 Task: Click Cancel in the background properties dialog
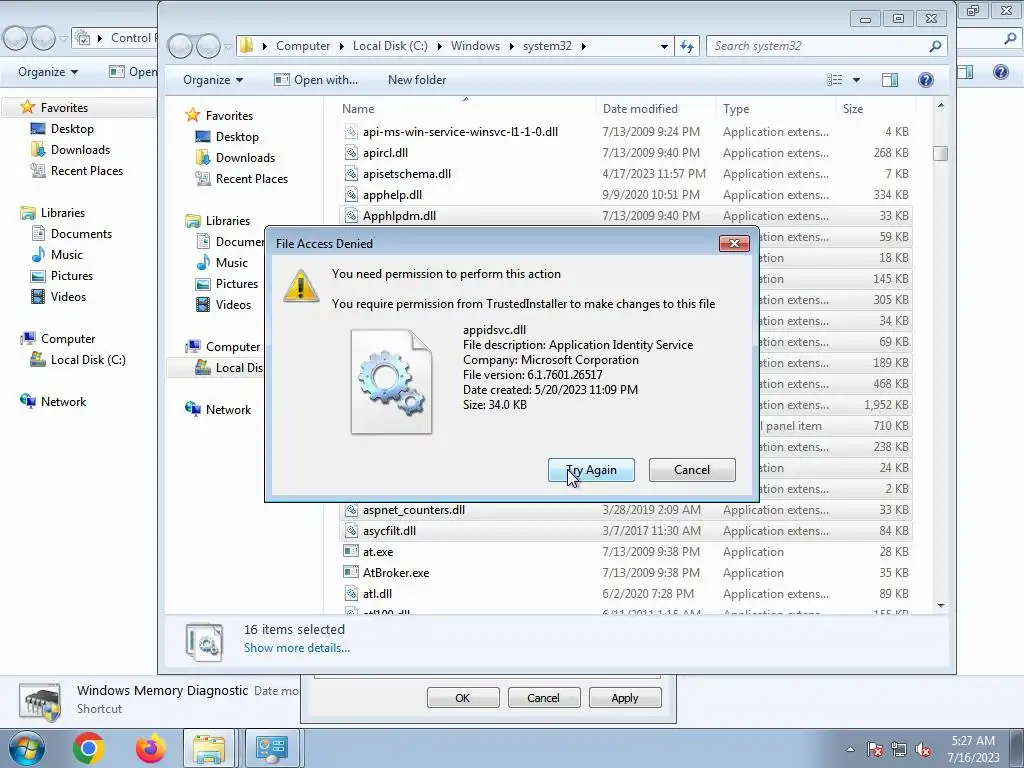tap(543, 698)
